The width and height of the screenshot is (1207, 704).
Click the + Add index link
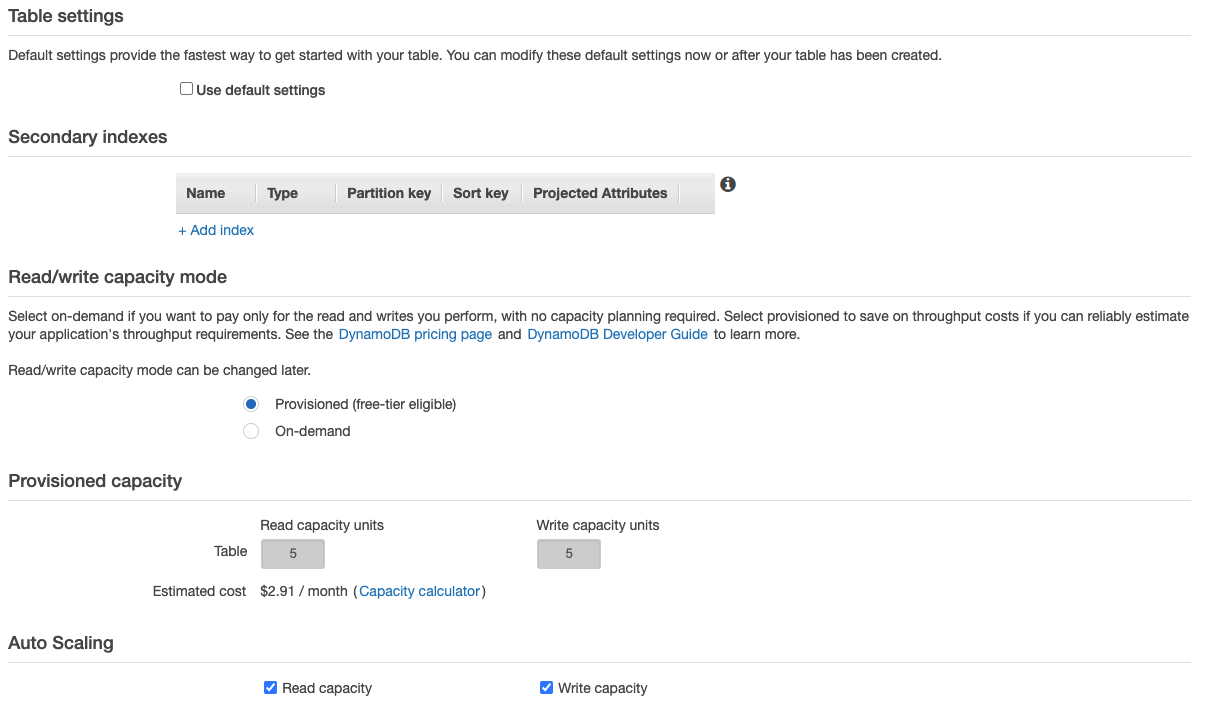click(216, 230)
